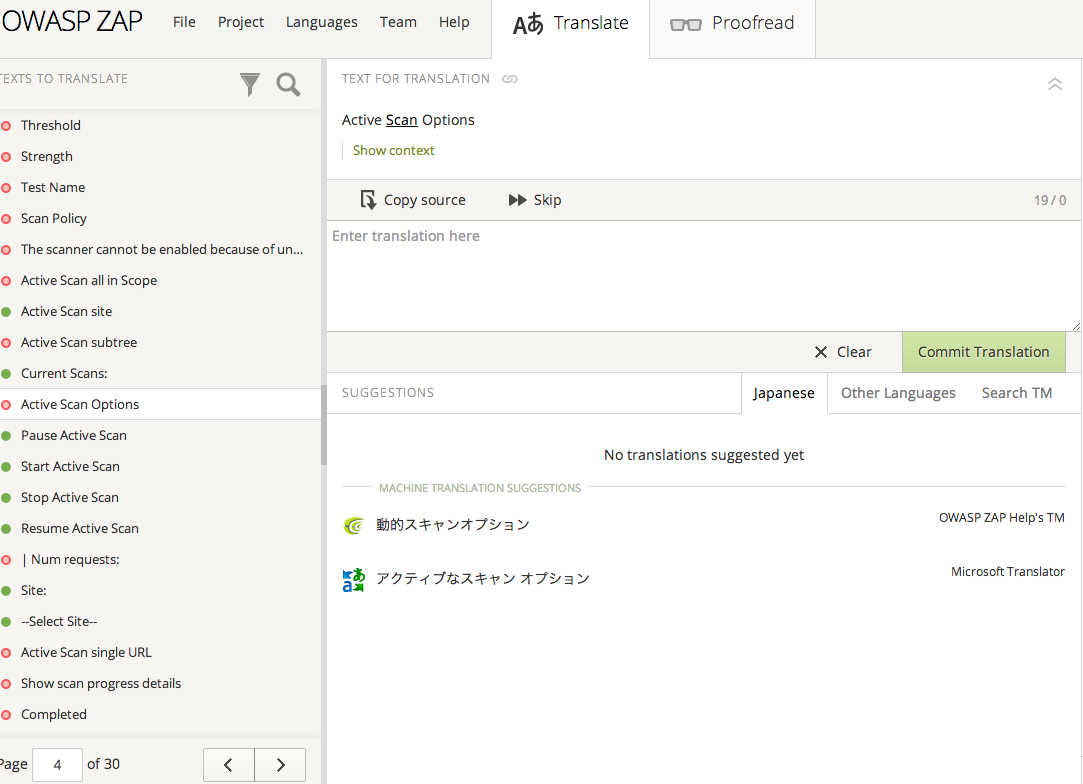Click the filter funnel icon

(250, 85)
